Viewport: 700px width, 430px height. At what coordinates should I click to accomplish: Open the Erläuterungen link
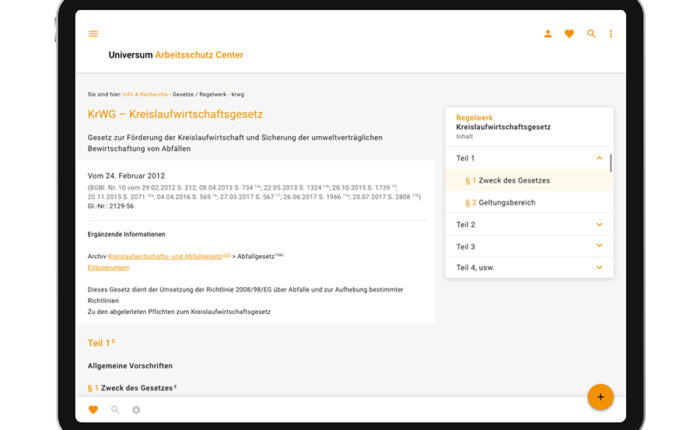coord(108,268)
